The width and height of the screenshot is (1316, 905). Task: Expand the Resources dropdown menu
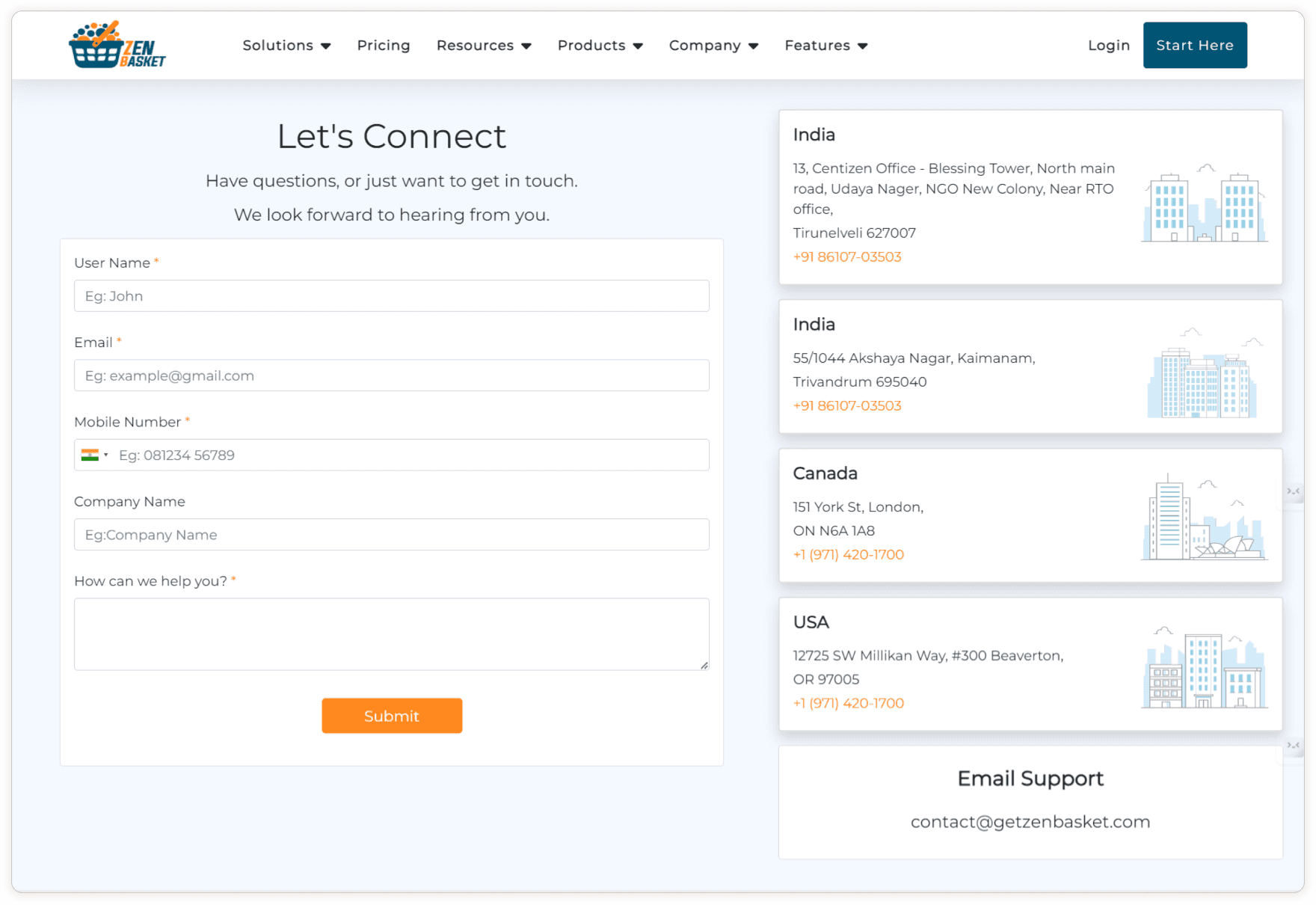(483, 46)
